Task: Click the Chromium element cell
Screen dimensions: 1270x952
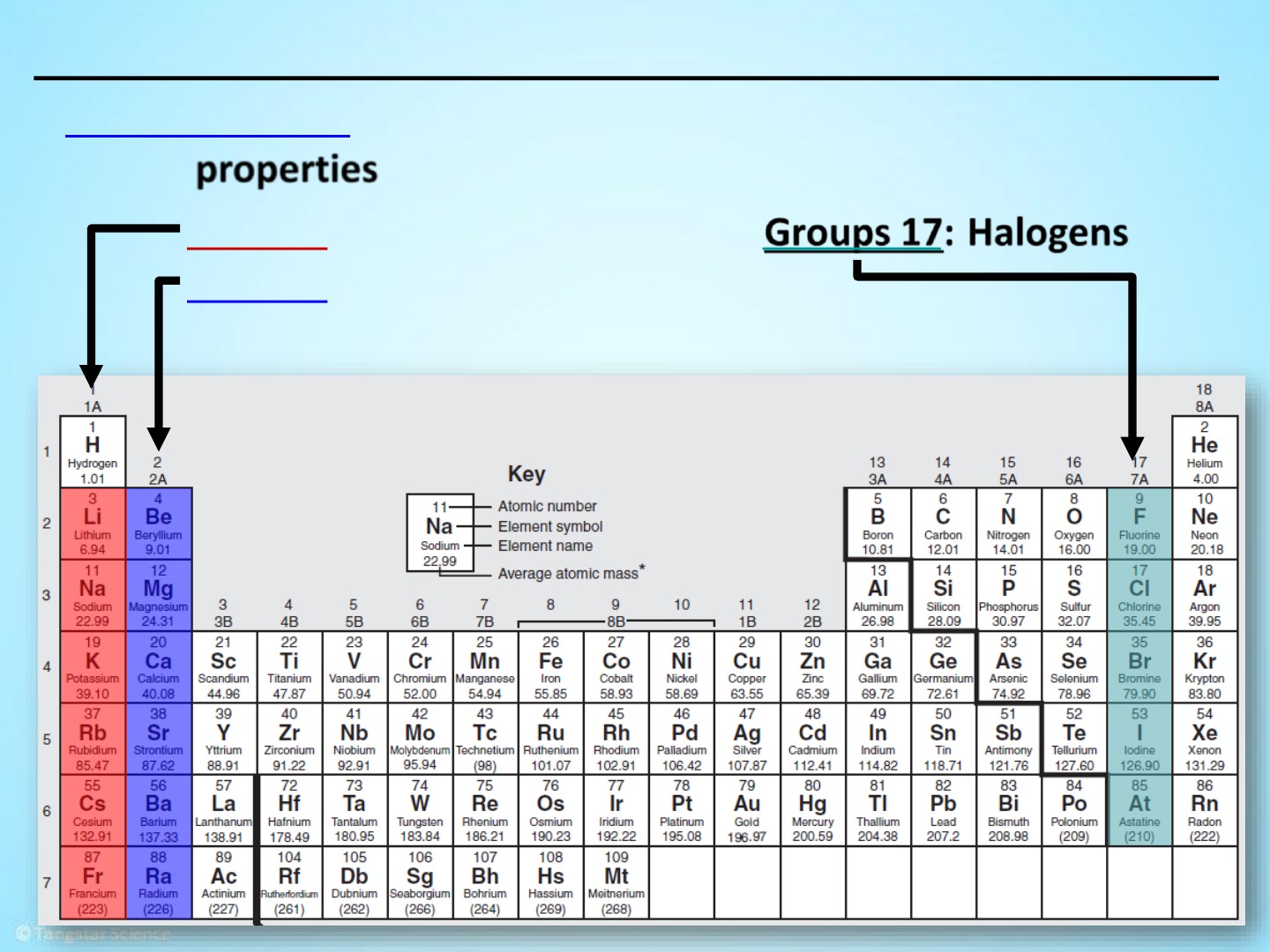Action: (x=420, y=667)
